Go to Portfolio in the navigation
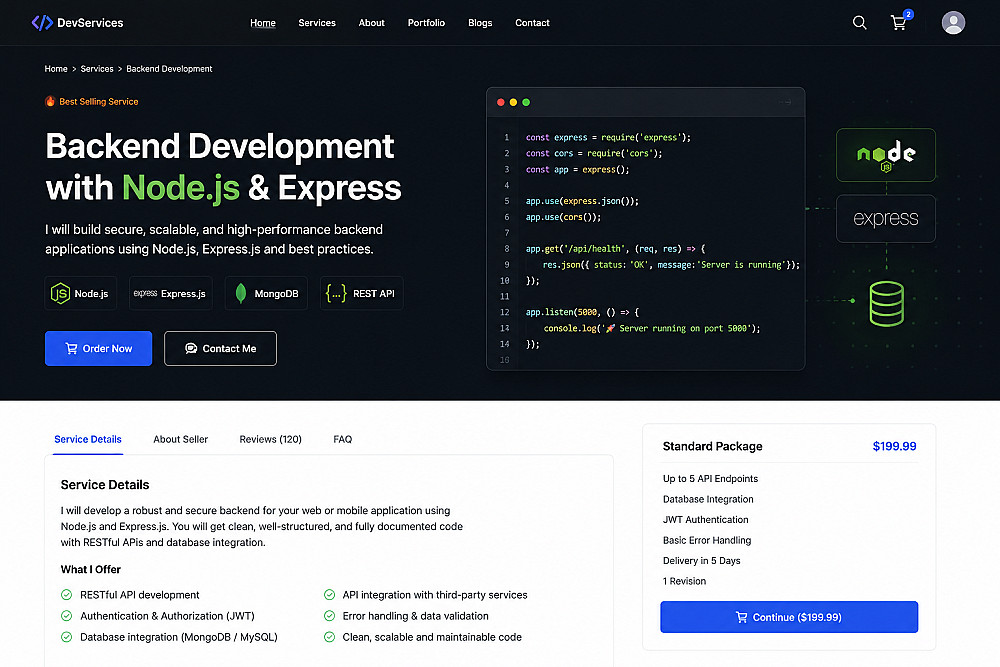The width and height of the screenshot is (1000, 667). pos(426,23)
